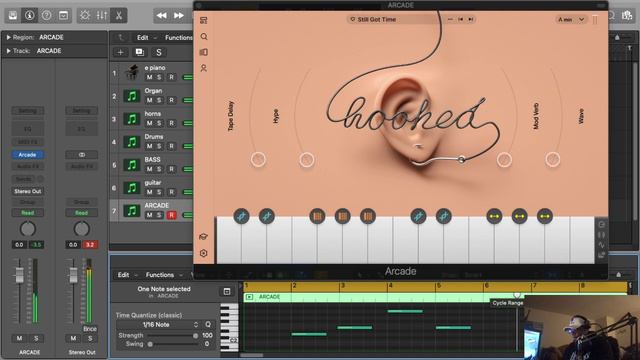Open Arcade search magnifier icon
The width and height of the screenshot is (640, 360).
pyautogui.click(x=204, y=37)
